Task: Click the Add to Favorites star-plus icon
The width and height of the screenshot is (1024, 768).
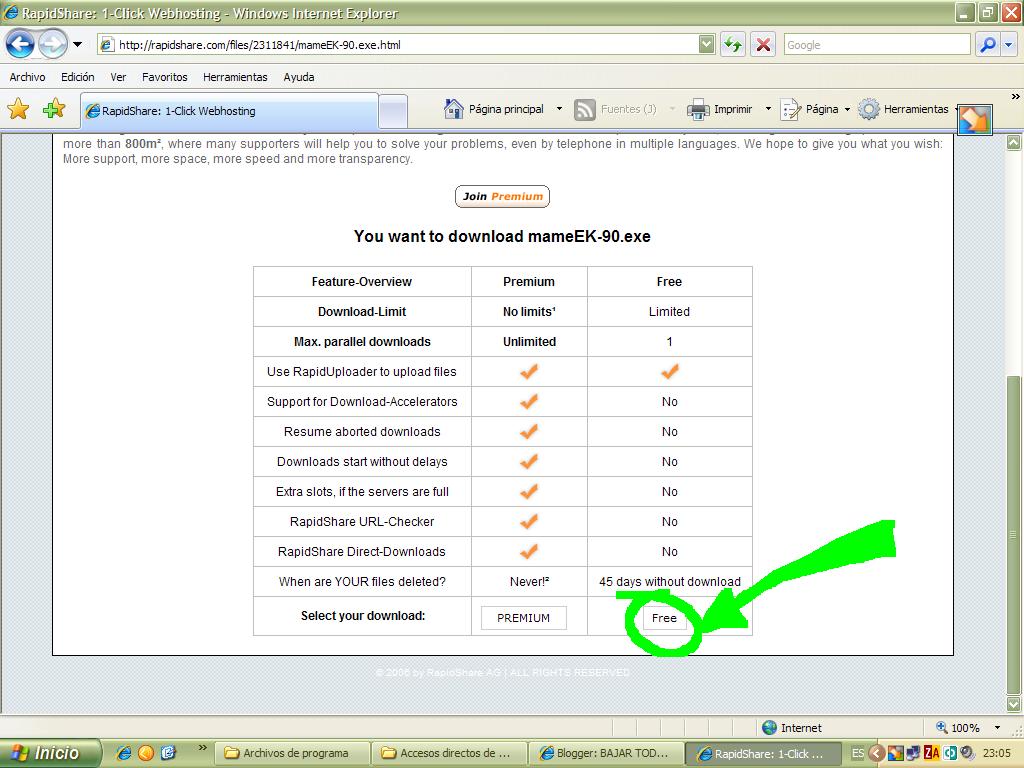Action: tap(54, 109)
